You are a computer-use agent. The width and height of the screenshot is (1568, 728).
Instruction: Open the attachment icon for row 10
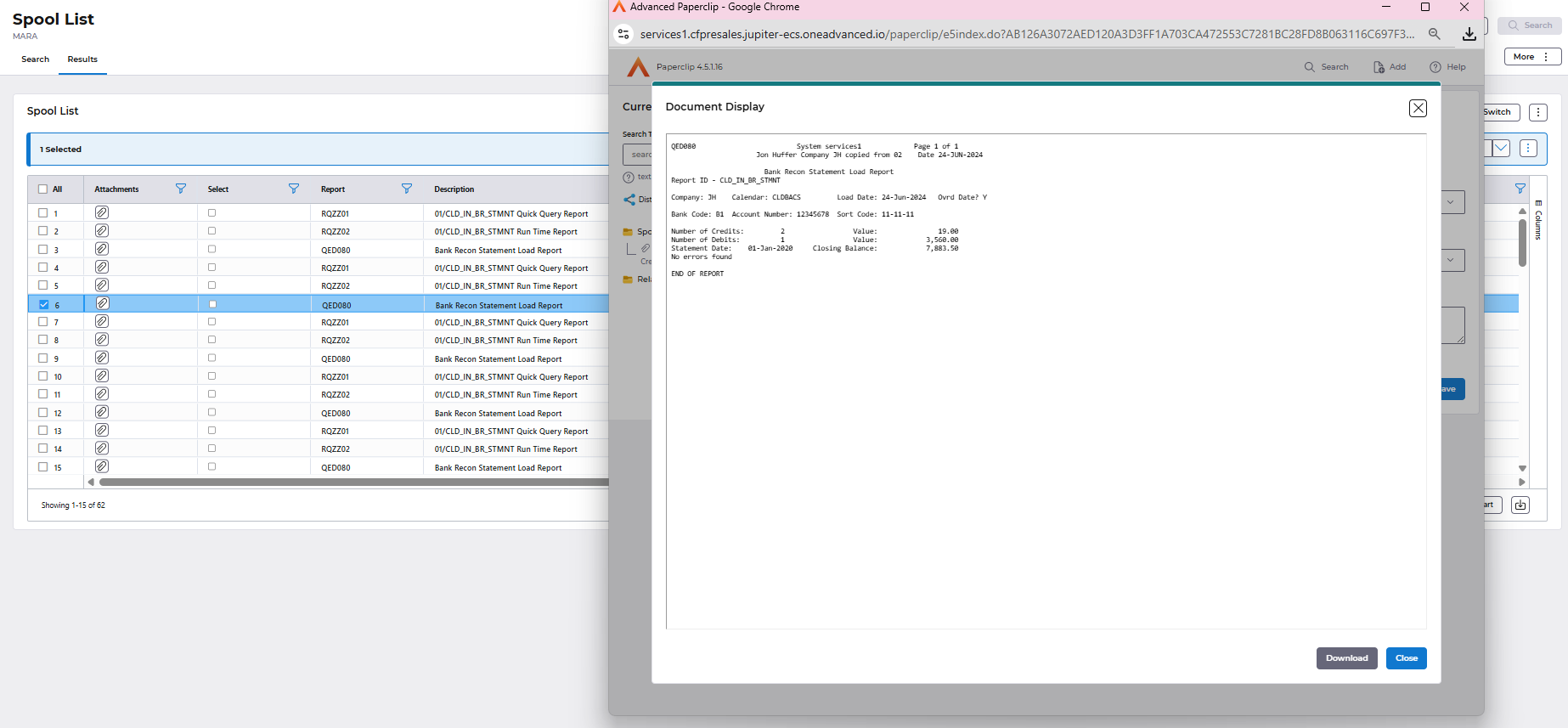pos(102,375)
